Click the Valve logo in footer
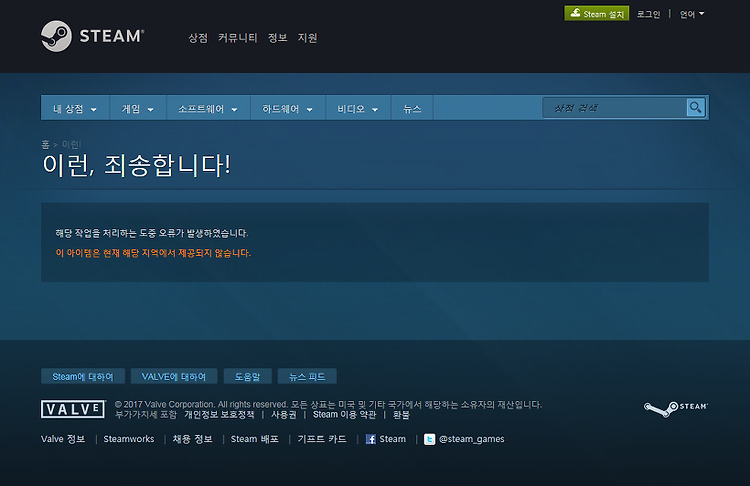750x486 pixels. point(73,409)
